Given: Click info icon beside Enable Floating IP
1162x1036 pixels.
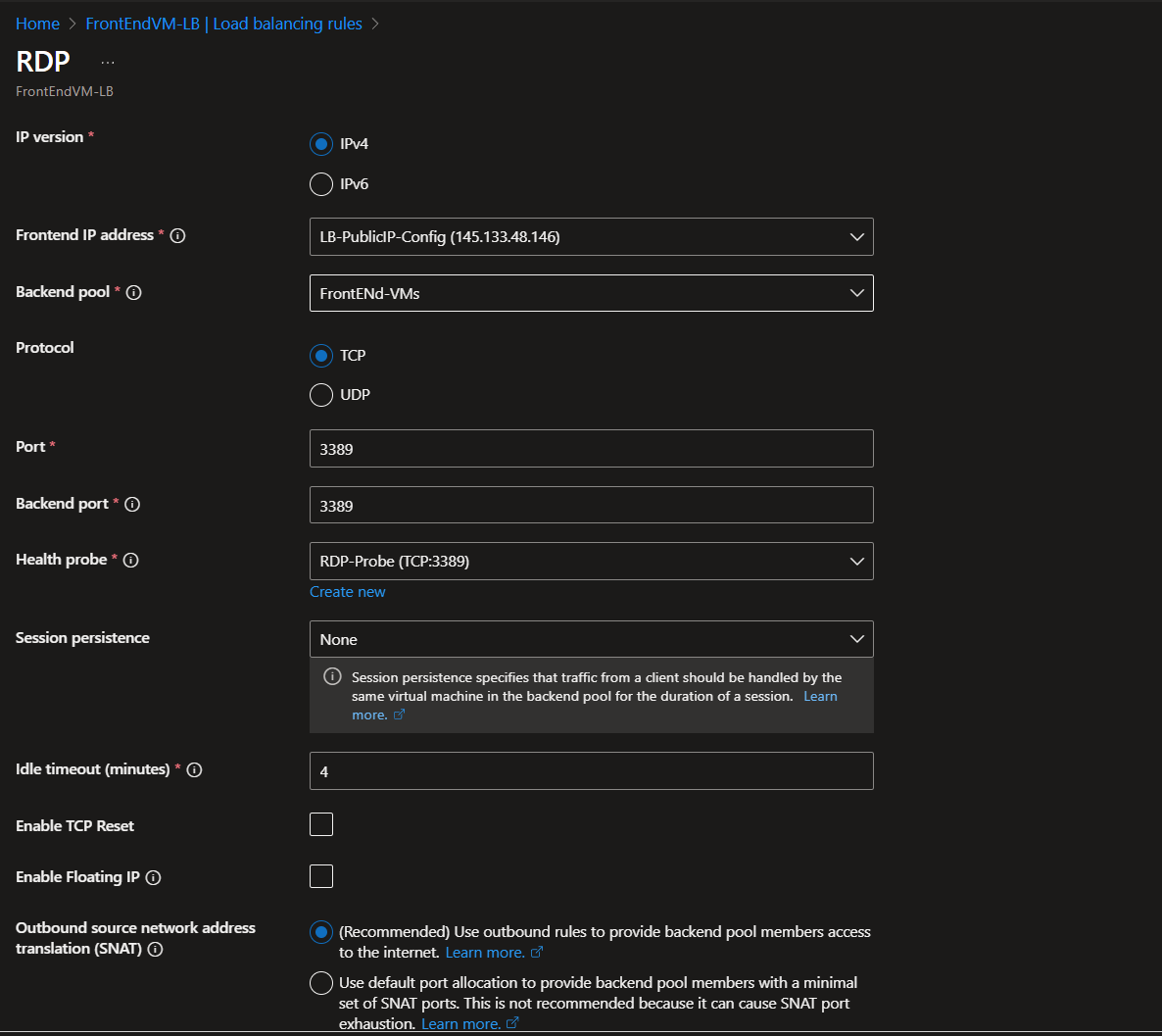Looking at the screenshot, I should (153, 878).
